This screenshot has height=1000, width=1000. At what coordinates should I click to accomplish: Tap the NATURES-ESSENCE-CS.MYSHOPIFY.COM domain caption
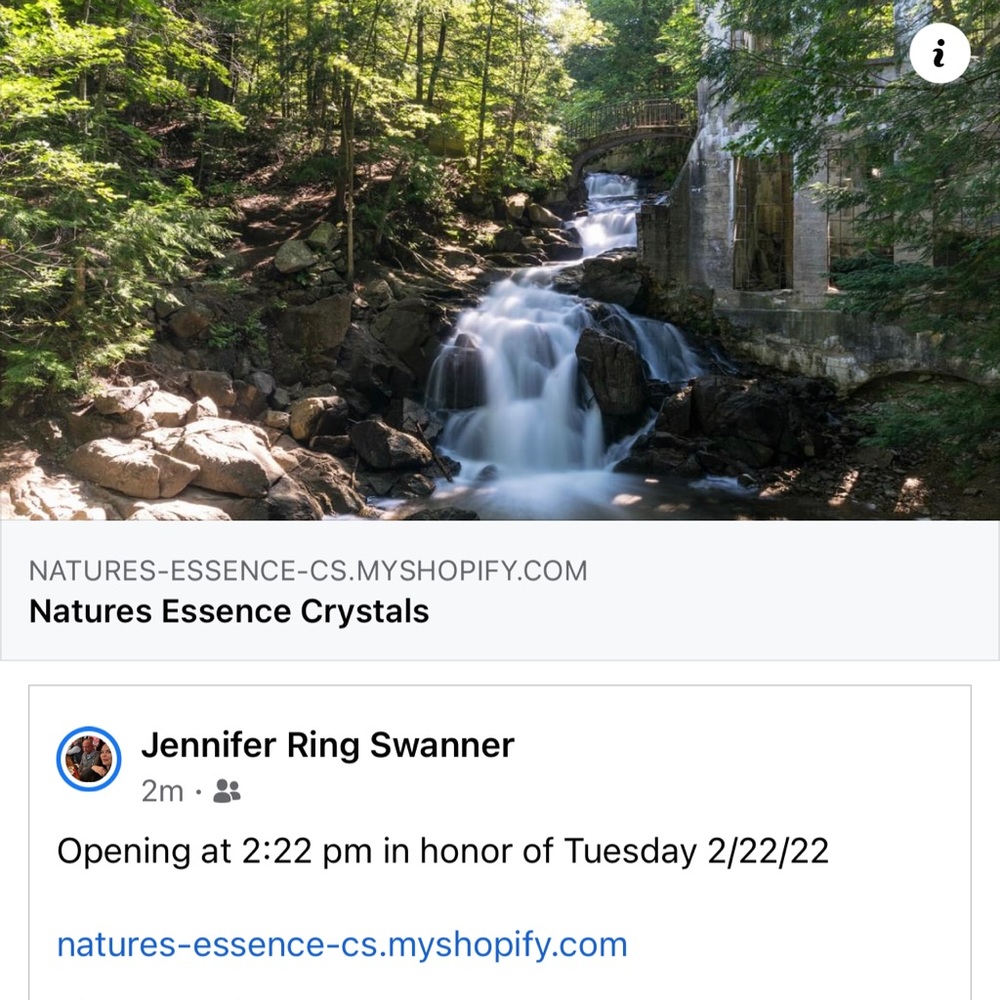point(308,572)
